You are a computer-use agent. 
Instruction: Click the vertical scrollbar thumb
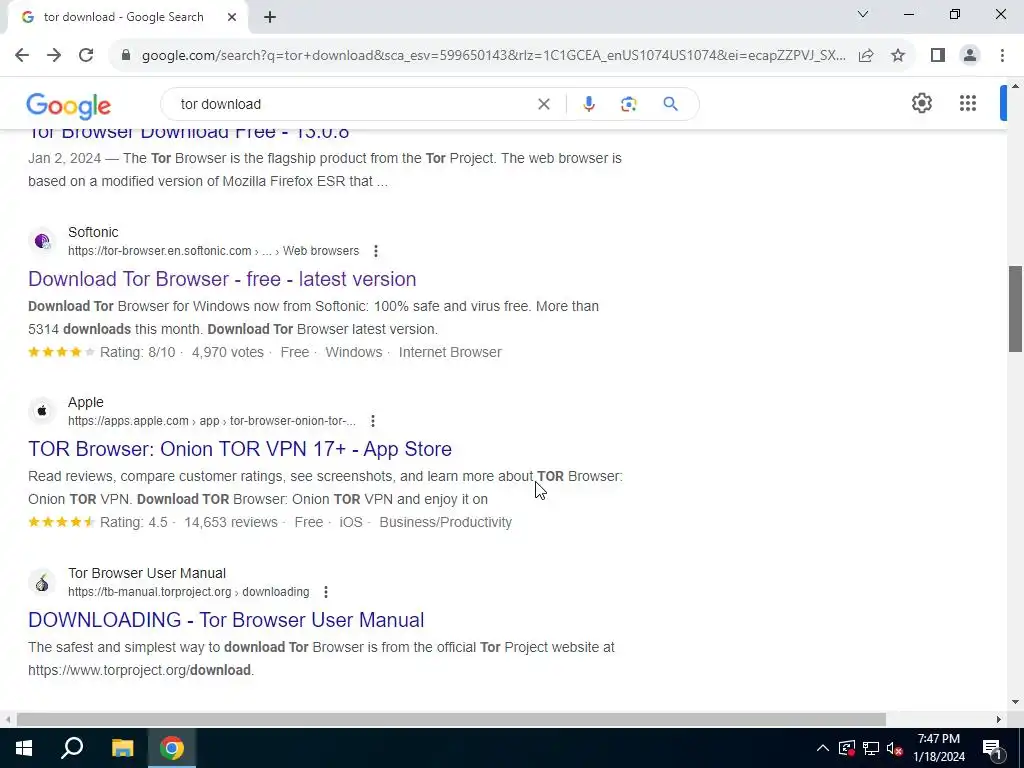[x=1015, y=308]
